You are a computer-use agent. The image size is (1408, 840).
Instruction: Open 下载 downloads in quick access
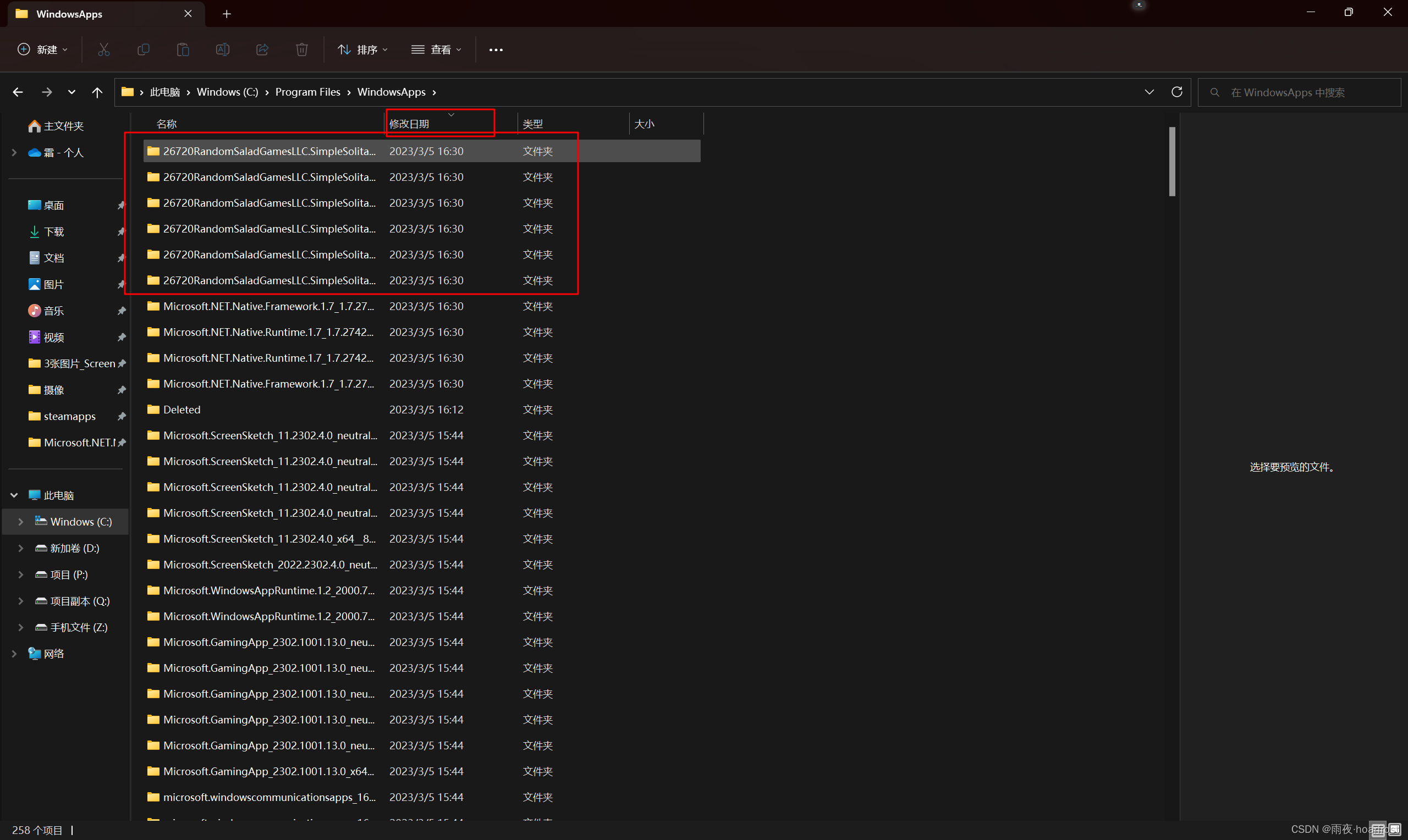tap(46, 231)
